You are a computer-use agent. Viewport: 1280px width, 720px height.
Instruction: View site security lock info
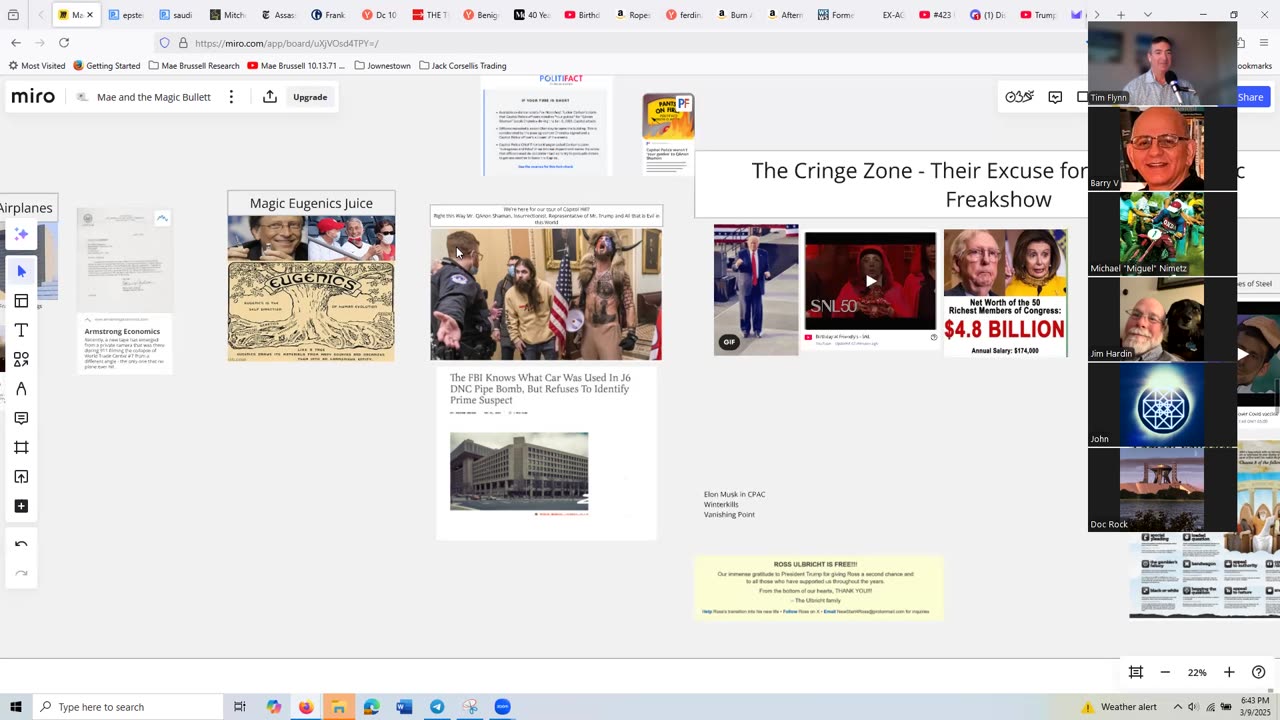[x=183, y=43]
